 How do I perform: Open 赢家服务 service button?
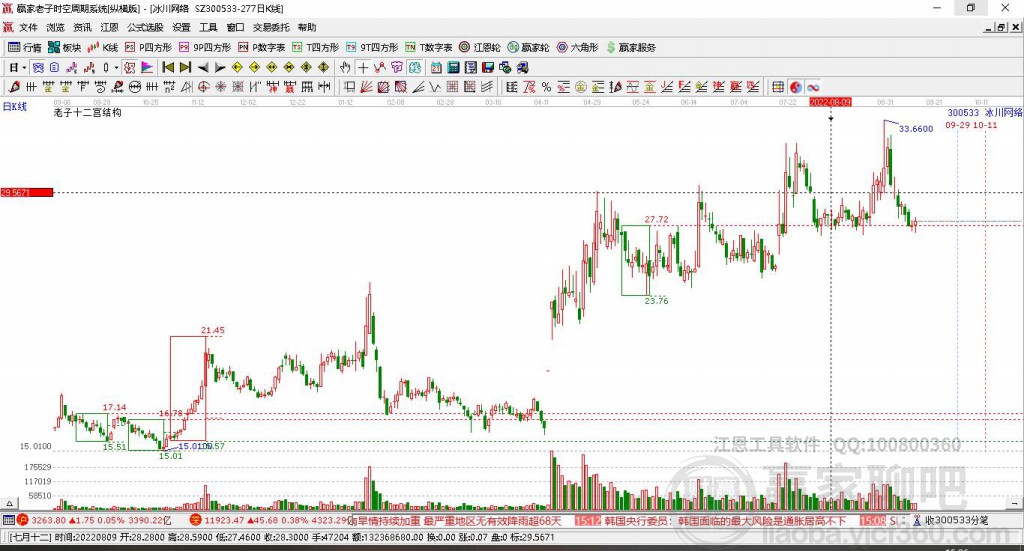[632, 47]
